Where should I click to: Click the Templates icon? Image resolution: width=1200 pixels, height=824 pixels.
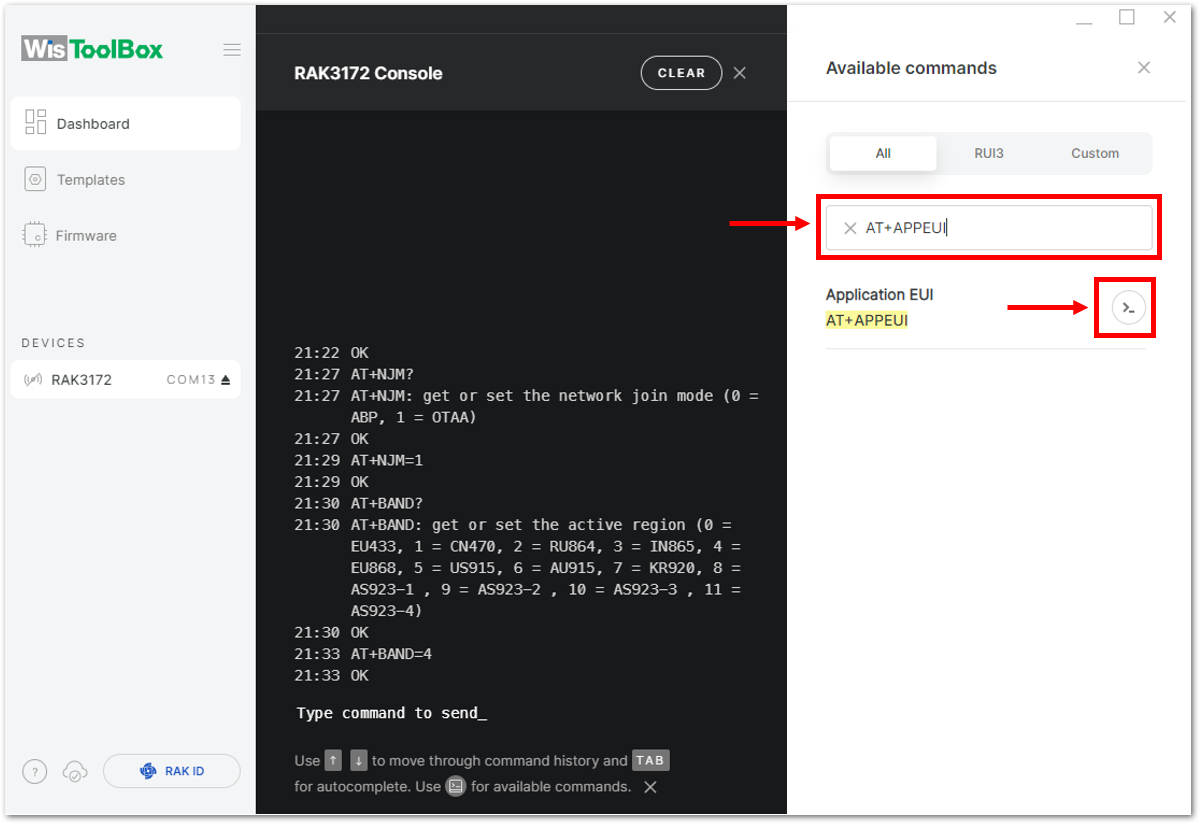tap(36, 180)
